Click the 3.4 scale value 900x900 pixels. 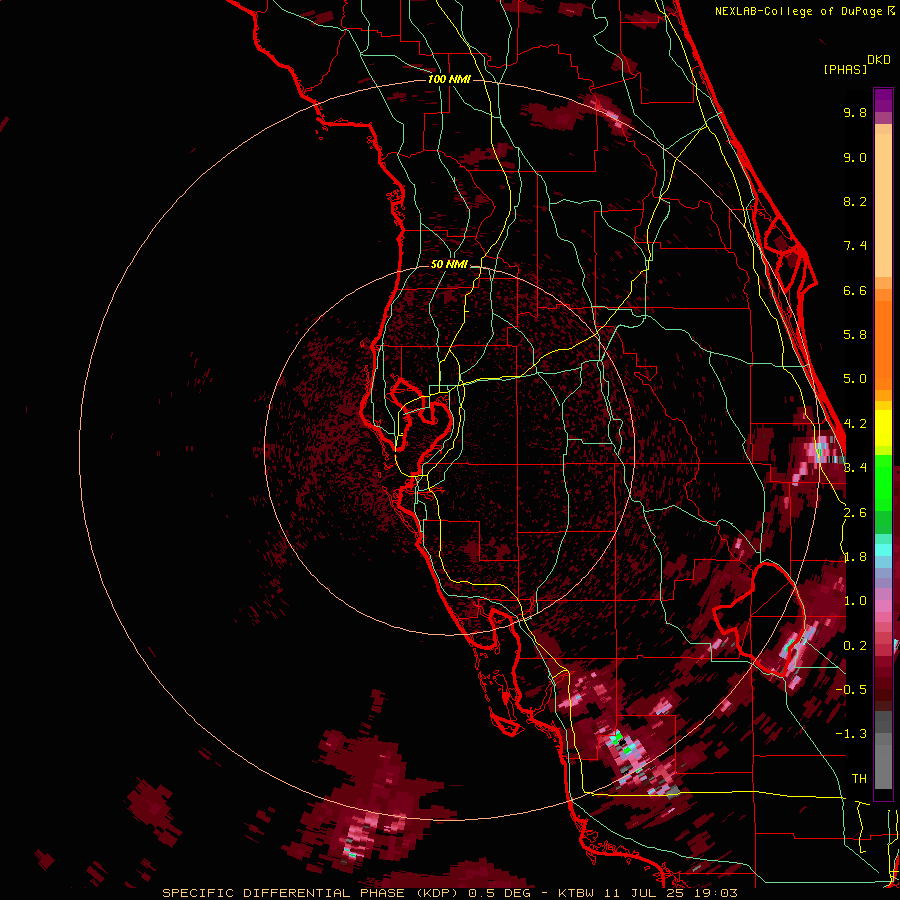pos(855,468)
